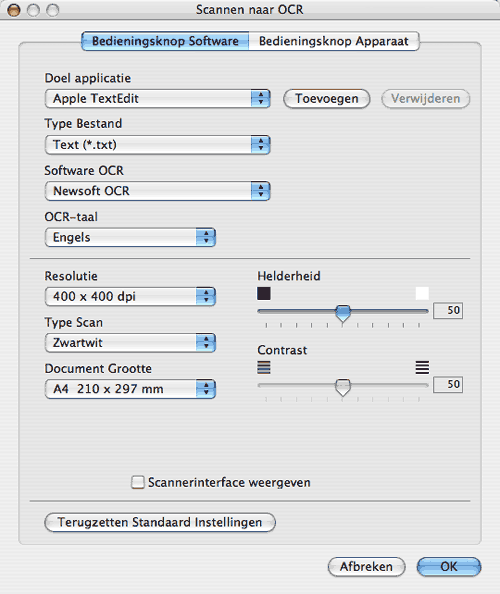The width and height of the screenshot is (500, 594).
Task: Open the Type Bestand dropdown
Action: [157, 145]
